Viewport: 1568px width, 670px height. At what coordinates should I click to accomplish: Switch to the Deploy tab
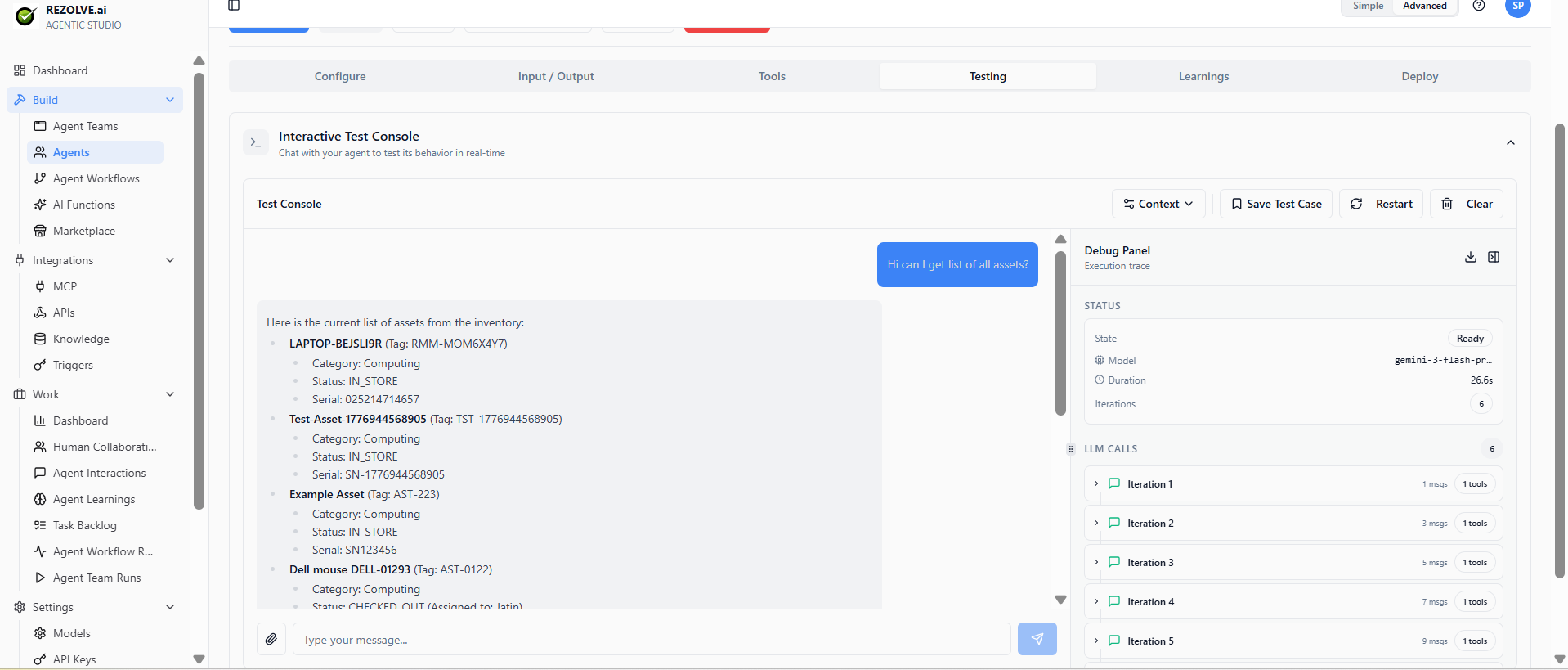pyautogui.click(x=1420, y=76)
